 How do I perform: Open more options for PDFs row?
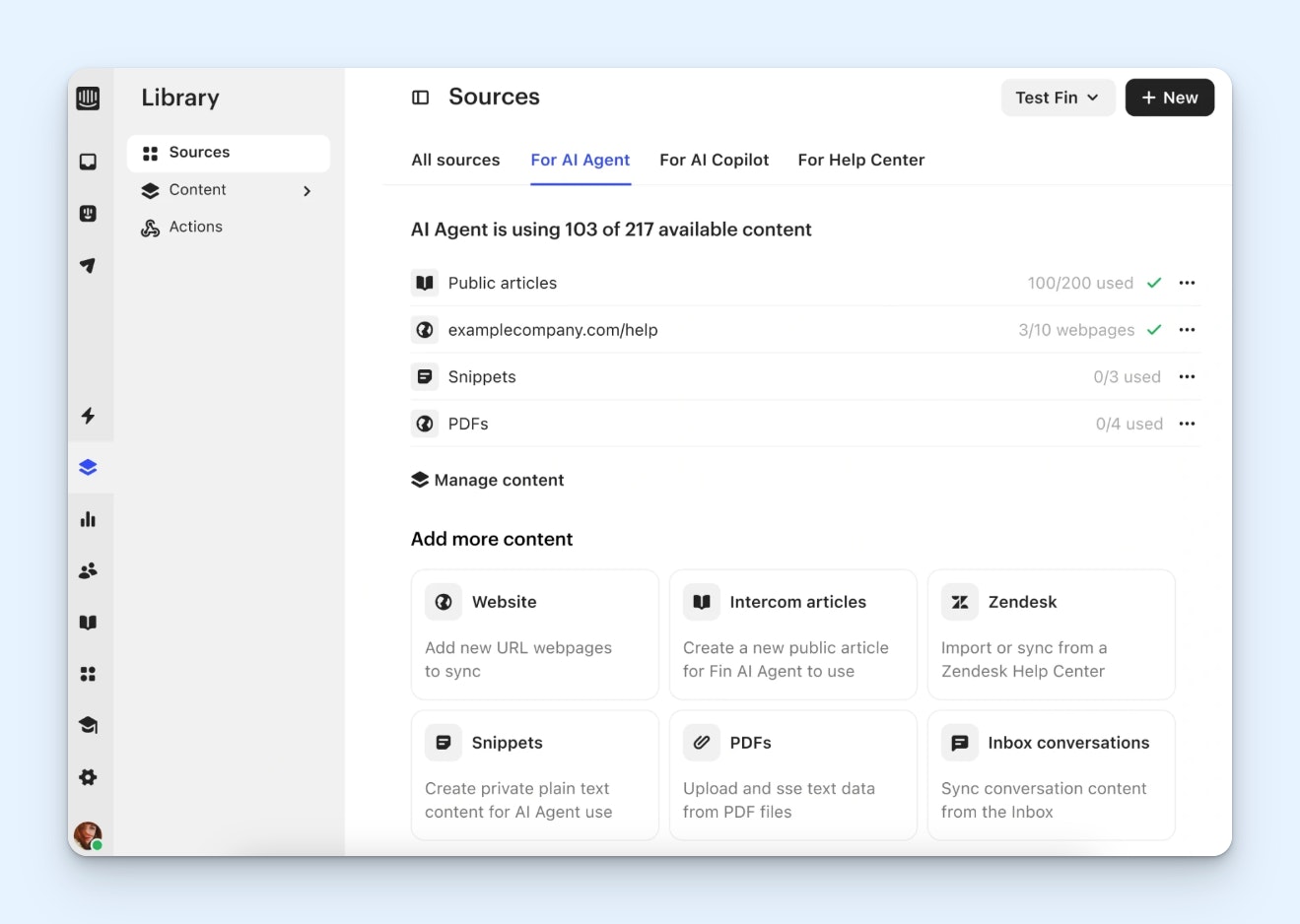[1187, 424]
